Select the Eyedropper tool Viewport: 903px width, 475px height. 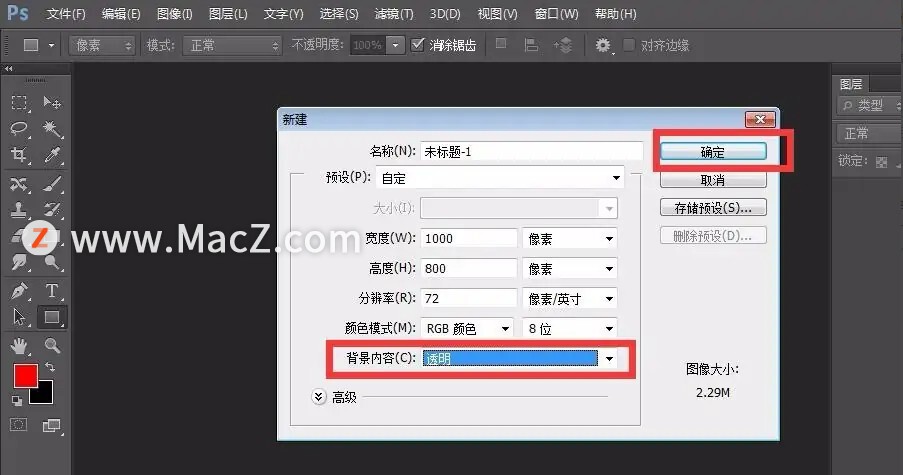coord(52,154)
